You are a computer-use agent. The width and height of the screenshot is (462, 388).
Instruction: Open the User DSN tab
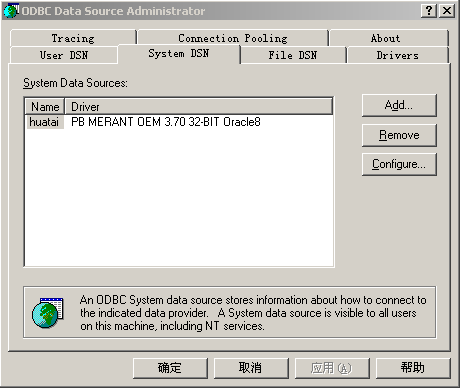(64, 55)
